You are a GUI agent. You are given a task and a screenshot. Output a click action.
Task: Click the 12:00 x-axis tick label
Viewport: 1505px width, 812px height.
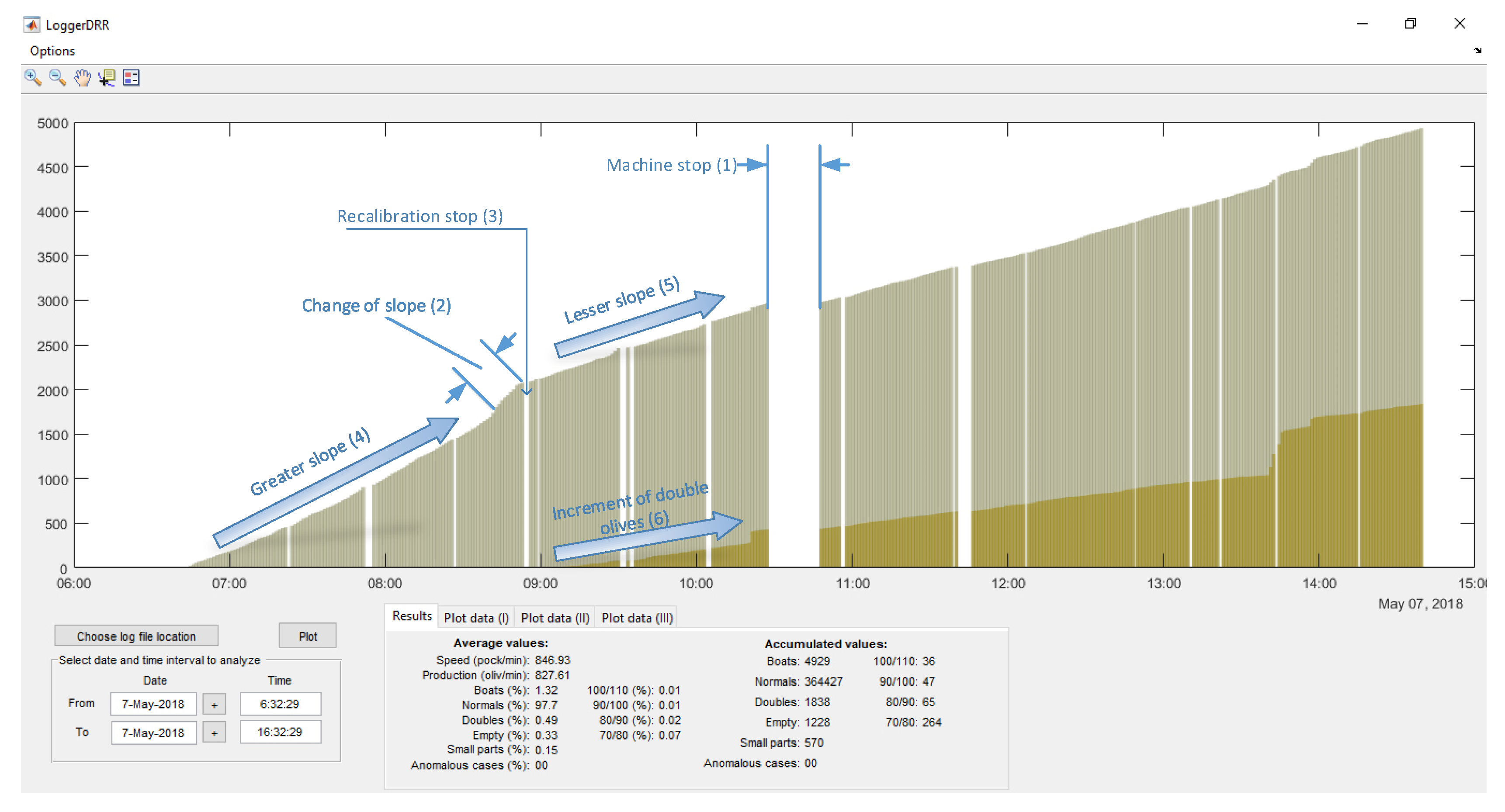1008,584
